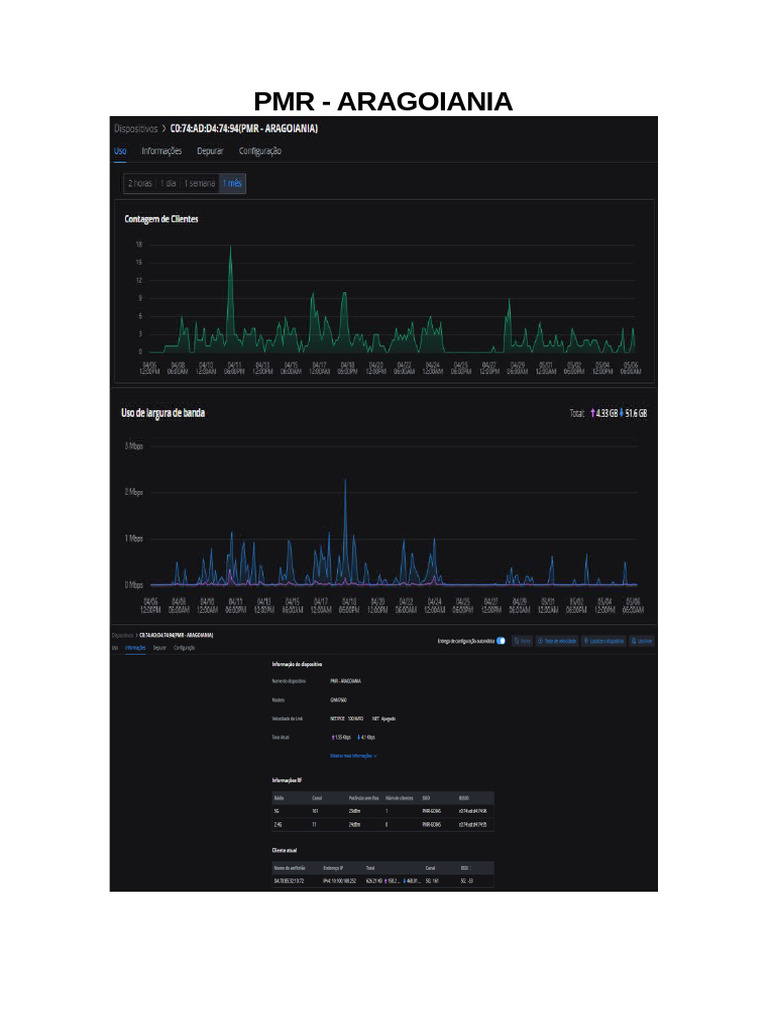Click the large 'Dispositivos' breadcrumb at the top
The width and height of the screenshot is (768, 1024).
point(136,129)
